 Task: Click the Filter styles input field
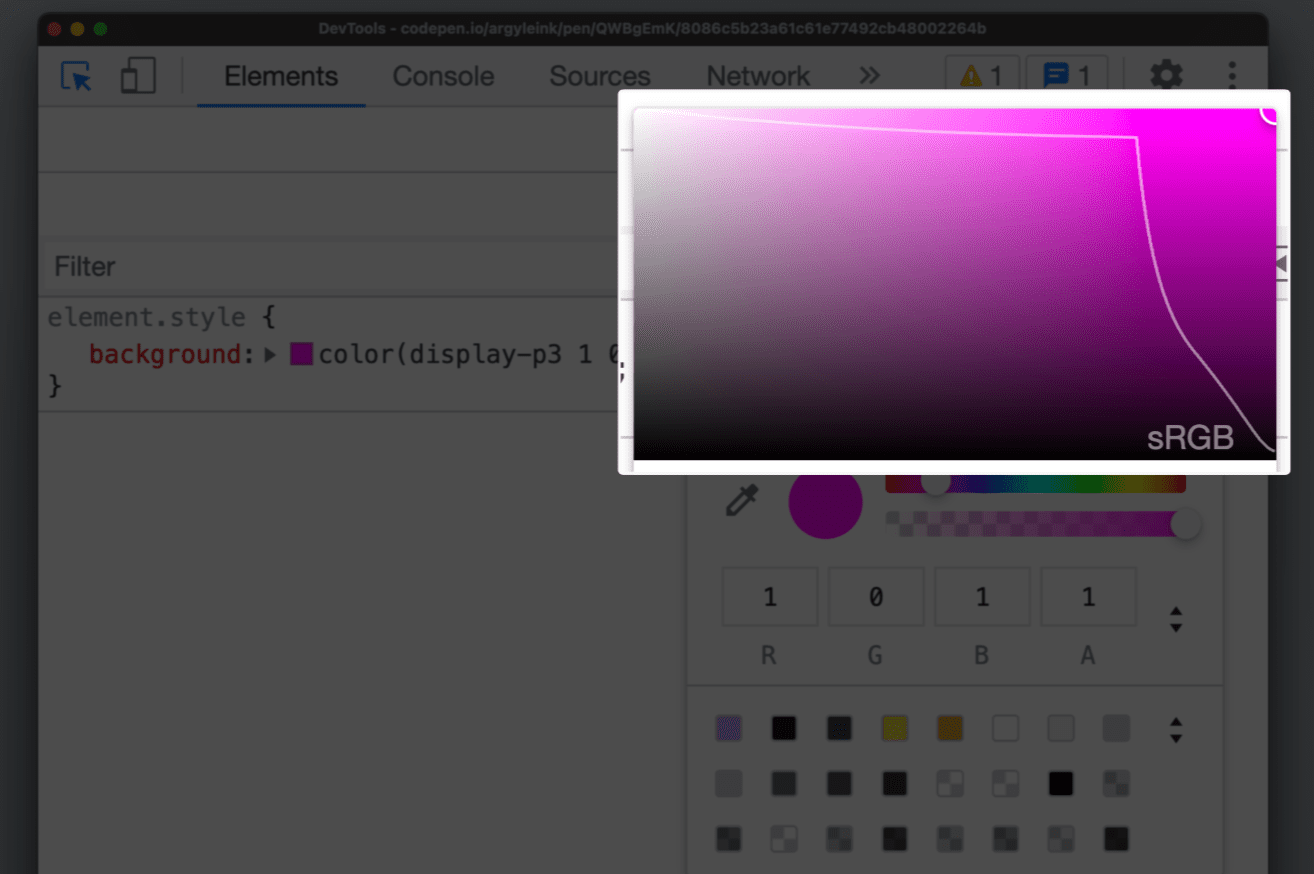[200, 266]
